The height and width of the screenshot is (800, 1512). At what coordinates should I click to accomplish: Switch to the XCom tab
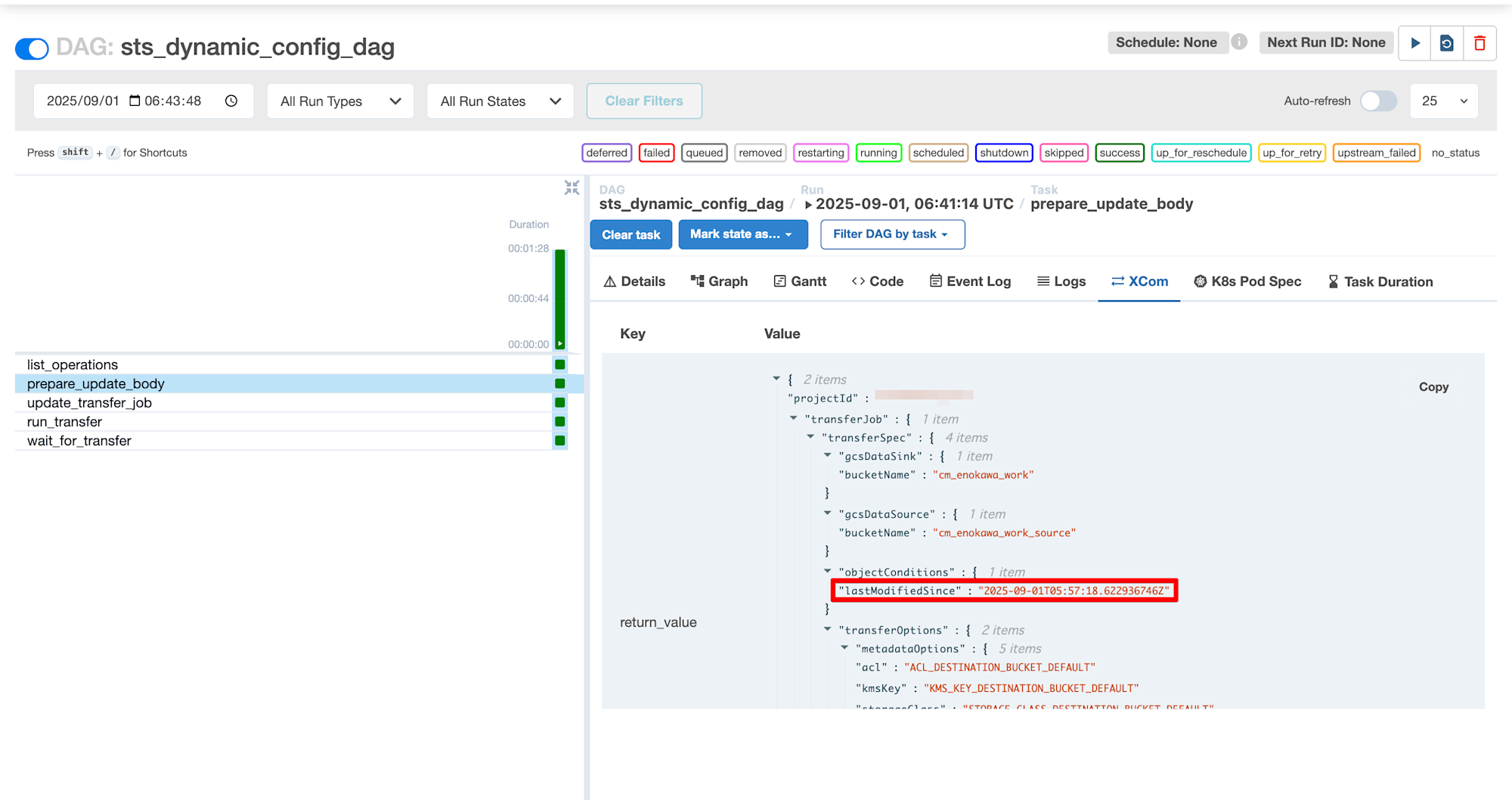tap(1139, 281)
